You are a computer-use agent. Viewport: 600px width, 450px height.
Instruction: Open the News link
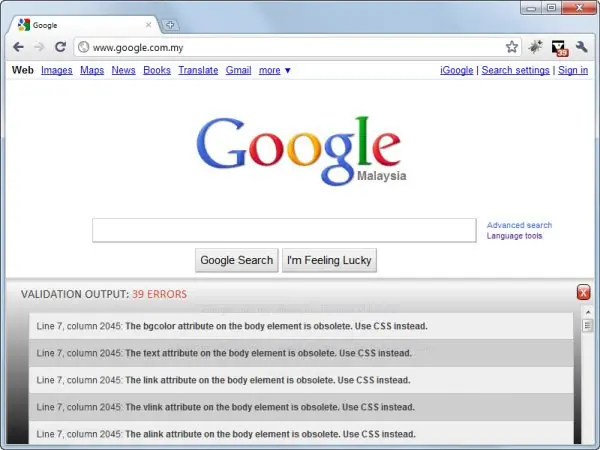click(x=123, y=70)
